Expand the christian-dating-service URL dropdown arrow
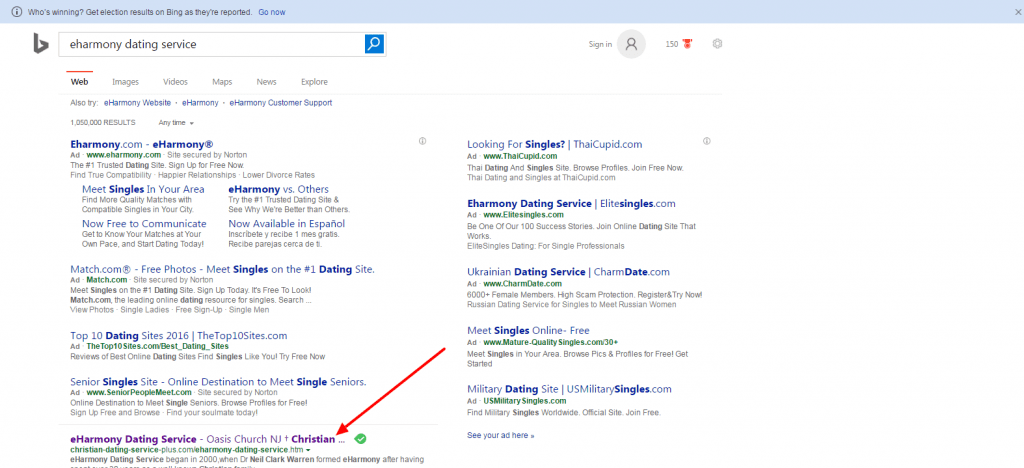The image size is (1024, 468). (308, 450)
